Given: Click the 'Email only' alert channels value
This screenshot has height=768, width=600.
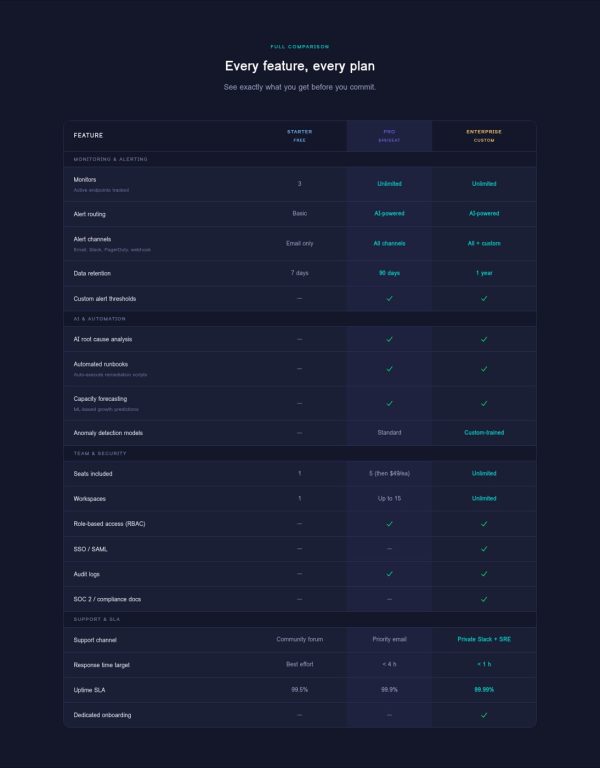Looking at the screenshot, I should 300,243.
